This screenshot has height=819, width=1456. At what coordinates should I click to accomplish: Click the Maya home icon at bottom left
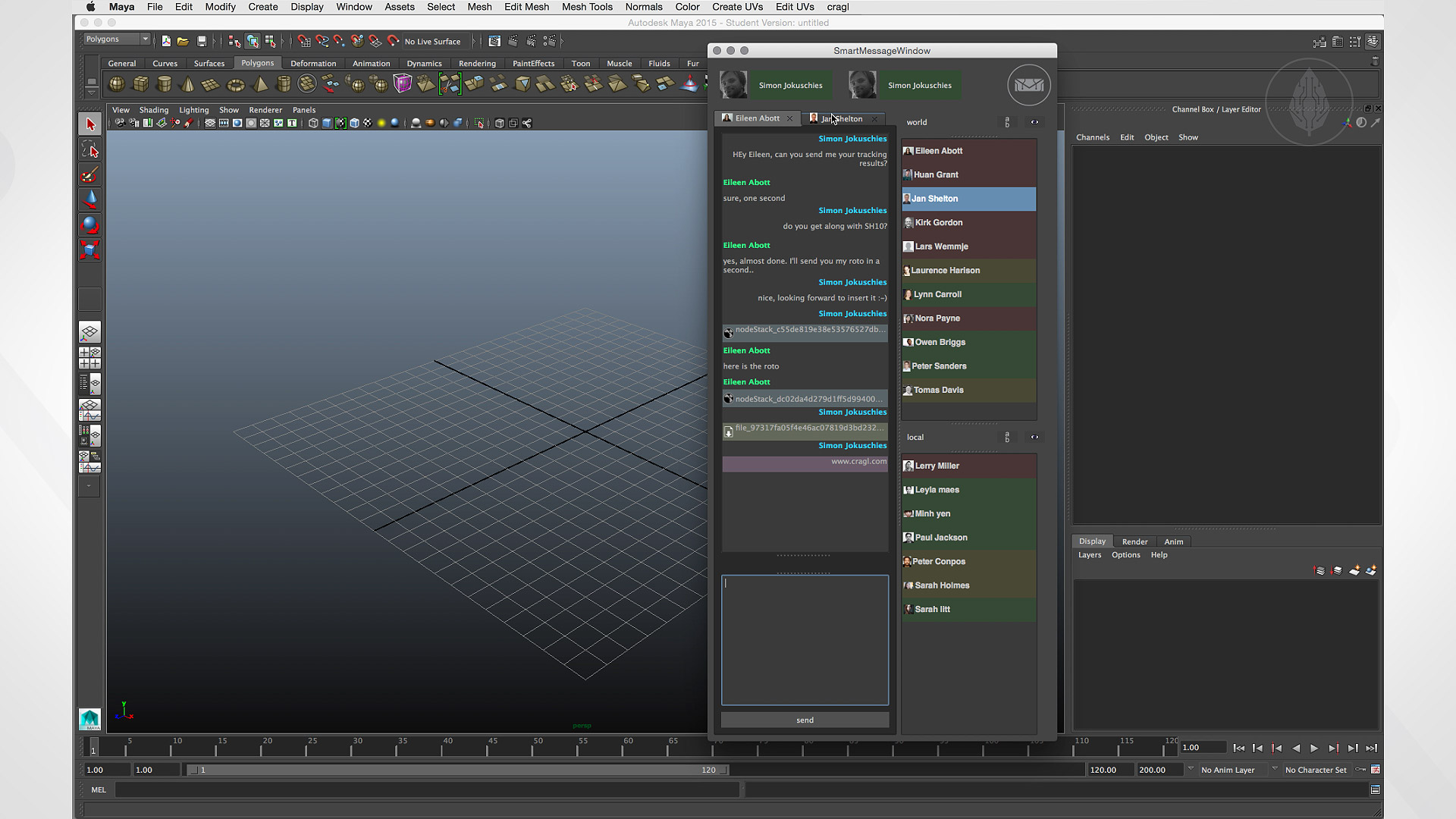89,718
